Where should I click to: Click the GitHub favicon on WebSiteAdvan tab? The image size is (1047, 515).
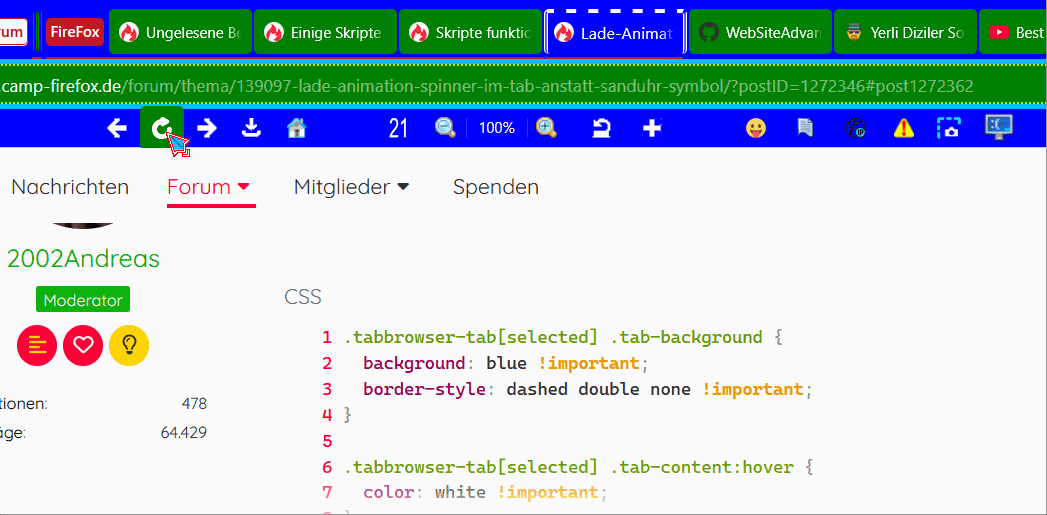click(x=708, y=32)
